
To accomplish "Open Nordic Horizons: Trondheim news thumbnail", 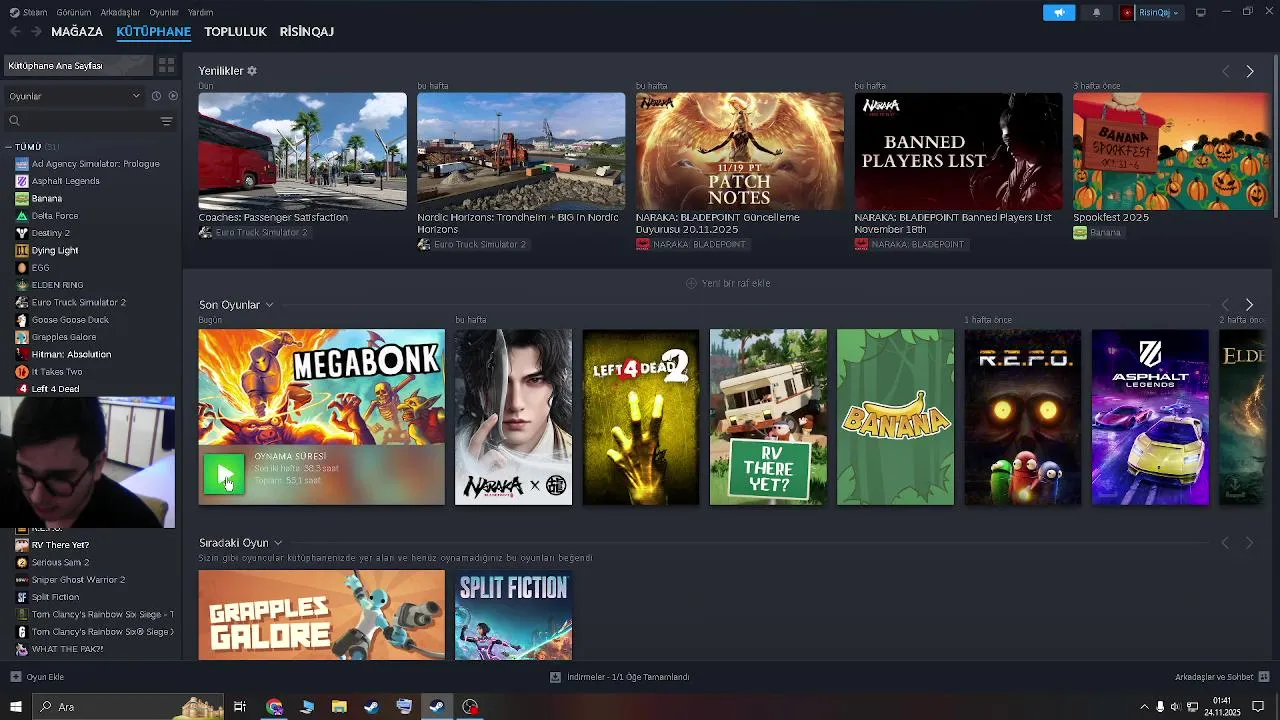I will coord(521,151).
